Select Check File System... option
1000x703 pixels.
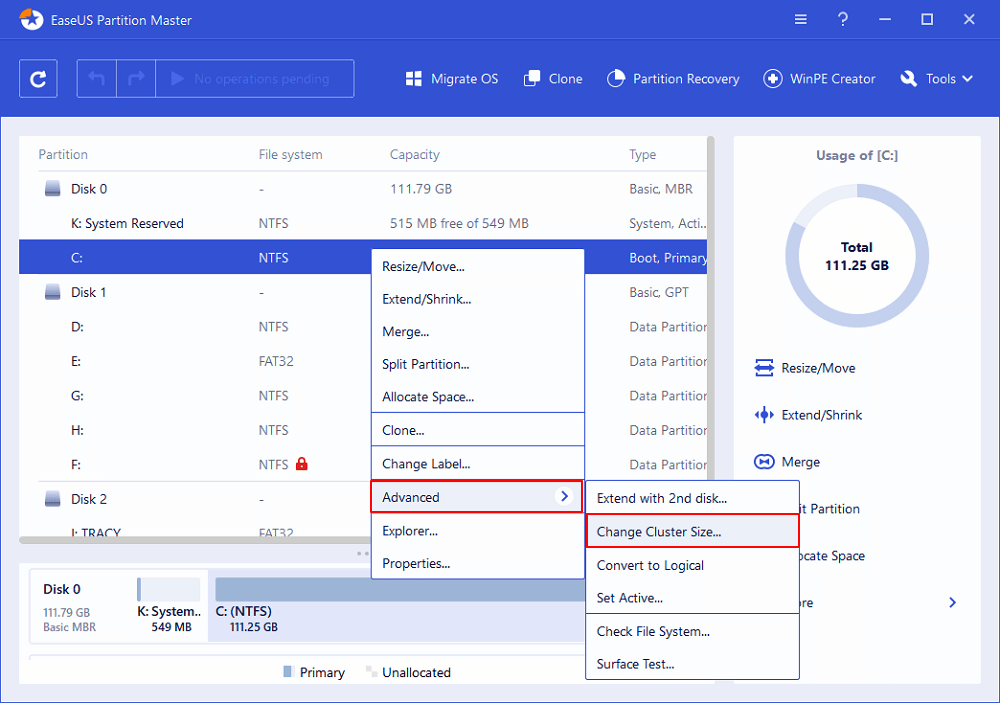(692, 632)
